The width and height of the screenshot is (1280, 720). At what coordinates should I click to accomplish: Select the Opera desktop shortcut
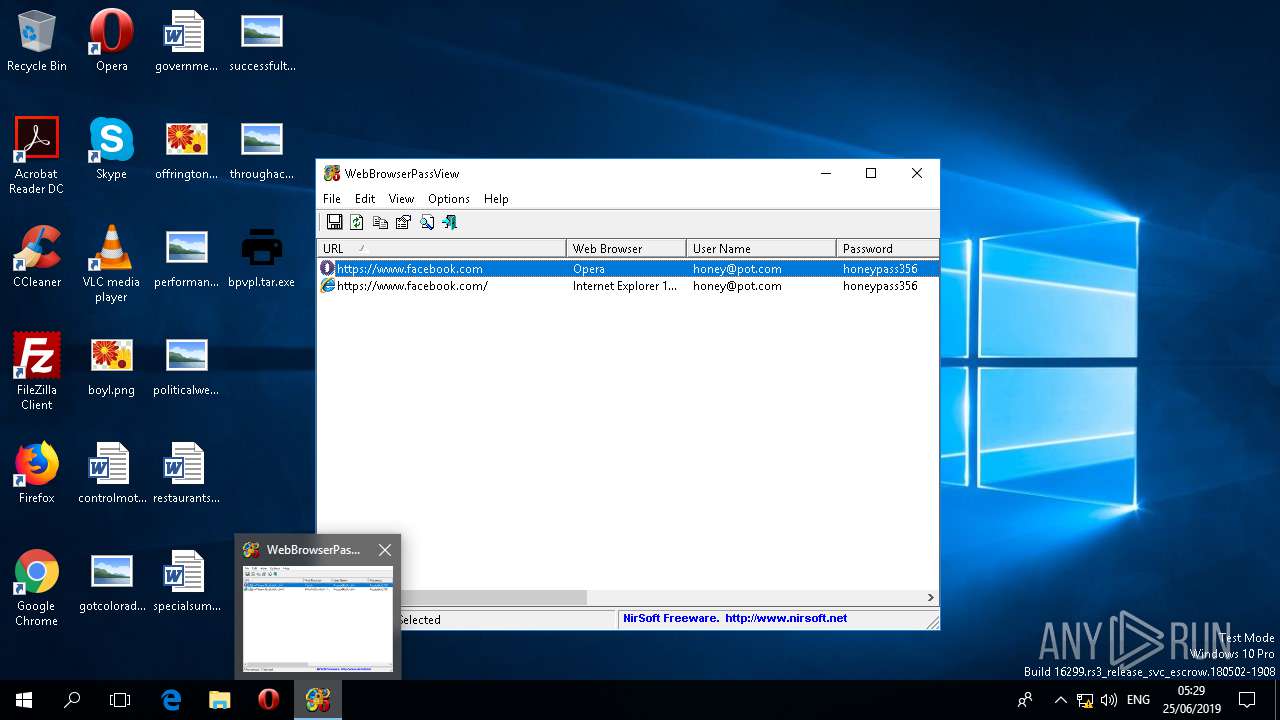(111, 41)
